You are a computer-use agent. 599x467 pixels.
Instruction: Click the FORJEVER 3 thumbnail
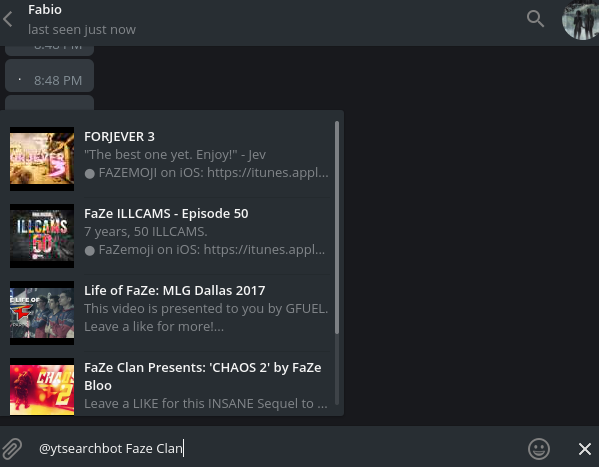[42, 159]
